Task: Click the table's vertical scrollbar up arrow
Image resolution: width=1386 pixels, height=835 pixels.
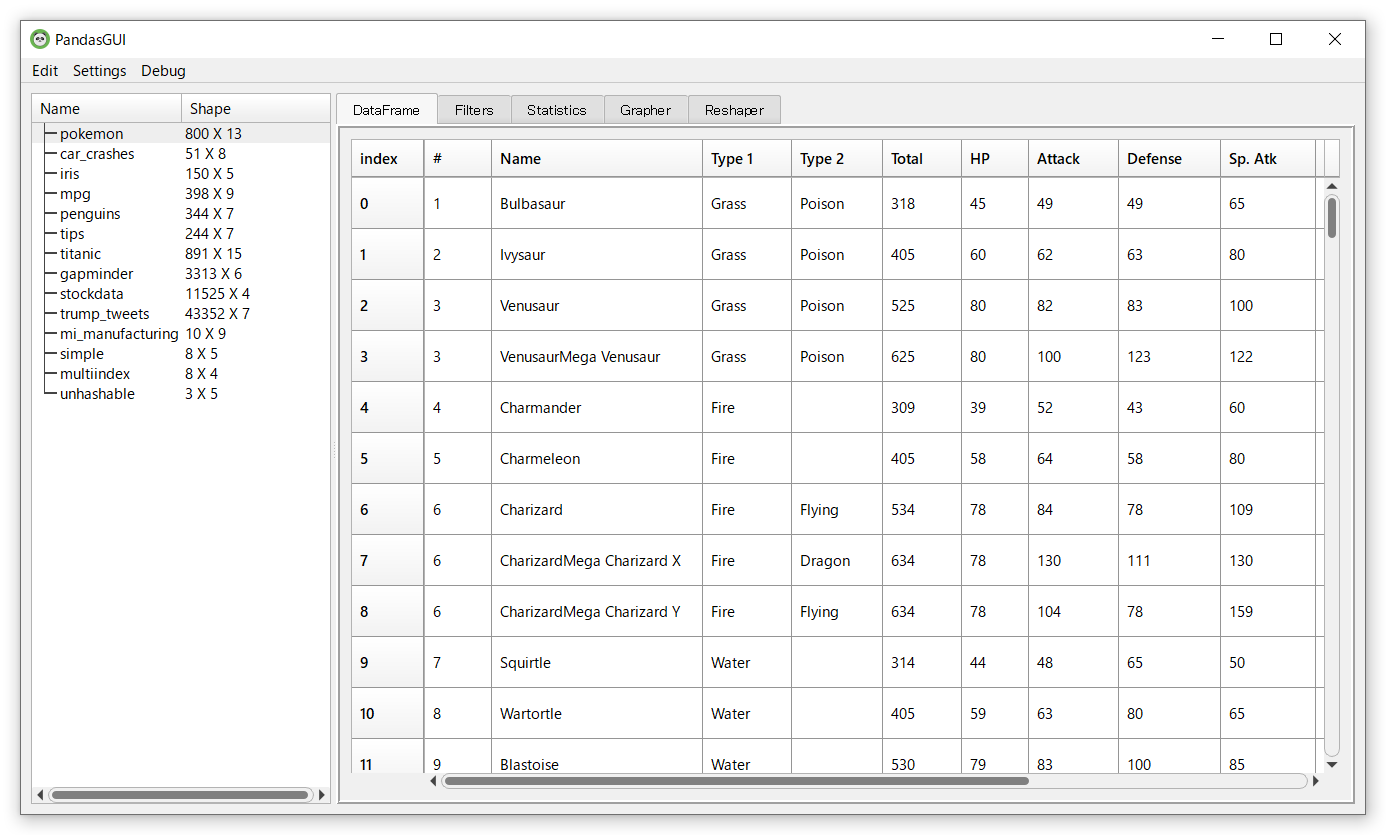Action: pos(1331,186)
